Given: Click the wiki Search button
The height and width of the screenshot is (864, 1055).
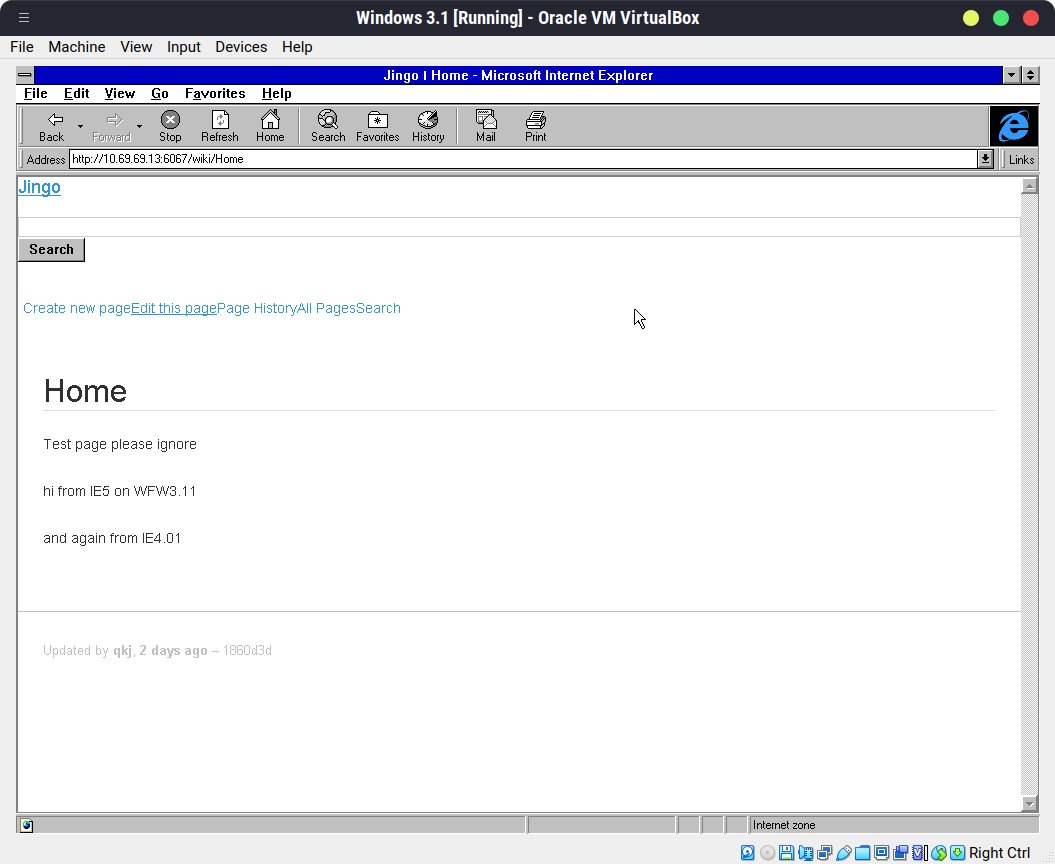Looking at the screenshot, I should click(x=51, y=250).
